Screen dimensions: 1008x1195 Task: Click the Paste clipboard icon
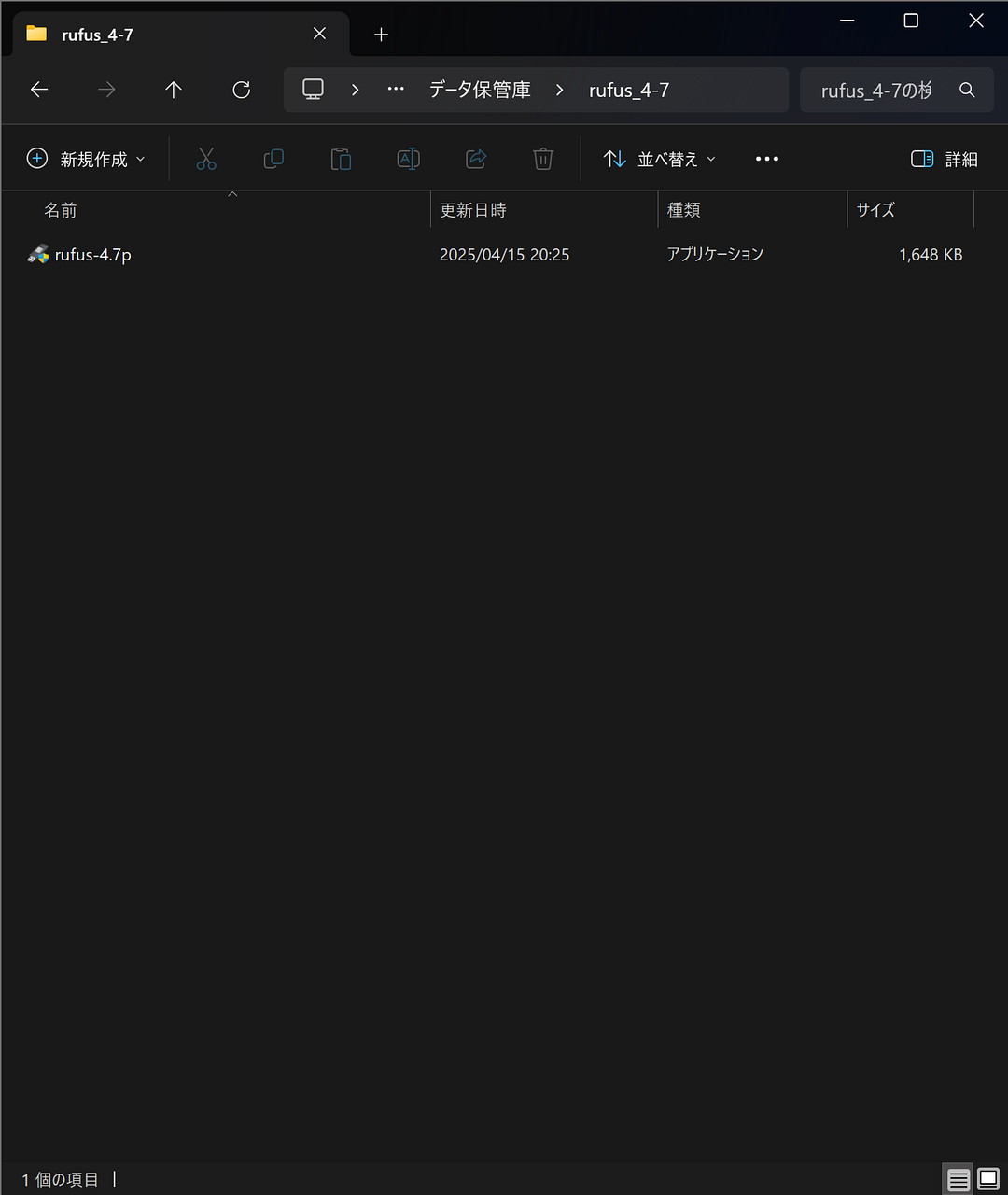(x=341, y=160)
